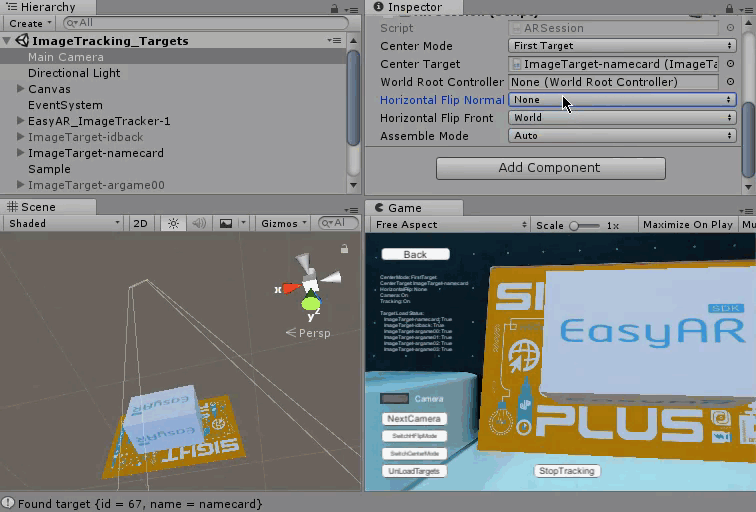The height and width of the screenshot is (512, 756).
Task: Open the Assemble Mode dropdown
Action: [622, 135]
